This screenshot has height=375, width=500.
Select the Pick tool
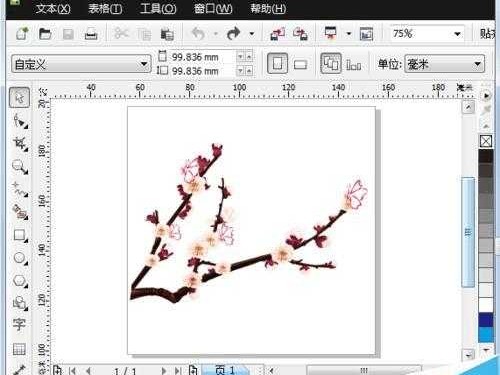[x=19, y=97]
